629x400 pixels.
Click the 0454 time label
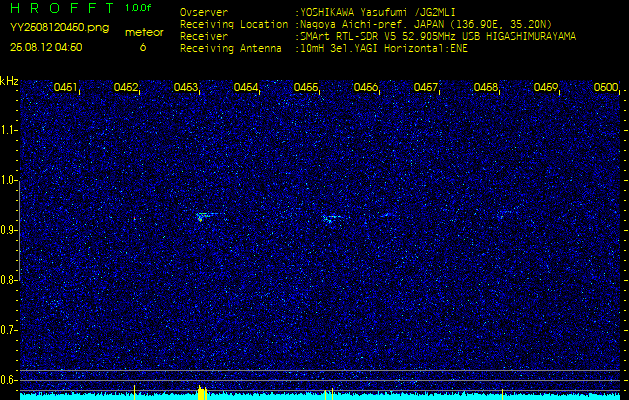pos(246,87)
